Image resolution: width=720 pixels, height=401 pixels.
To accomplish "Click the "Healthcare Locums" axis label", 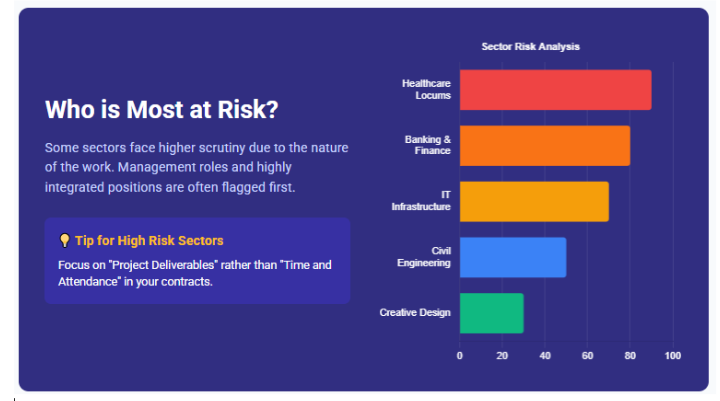I will pos(426,89).
